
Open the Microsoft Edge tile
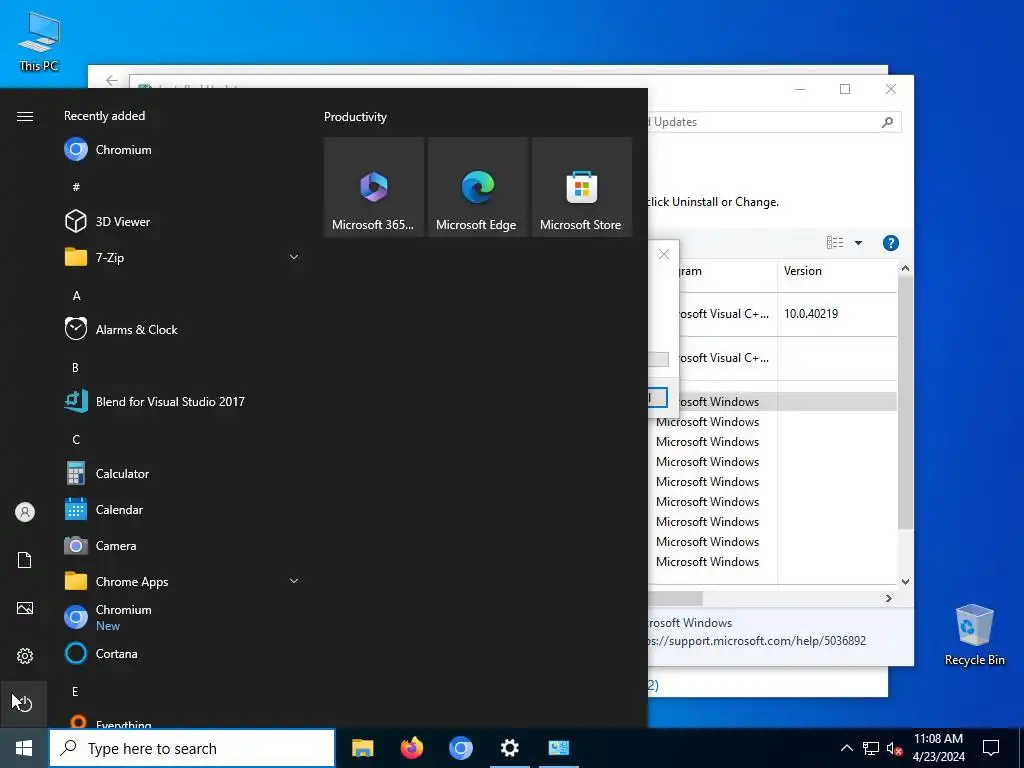point(477,187)
